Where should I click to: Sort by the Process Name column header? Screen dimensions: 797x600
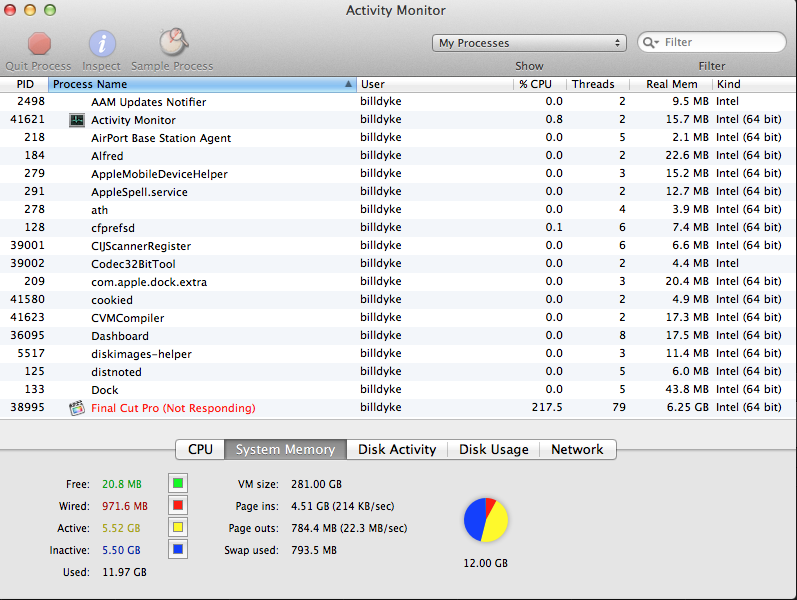(202, 84)
